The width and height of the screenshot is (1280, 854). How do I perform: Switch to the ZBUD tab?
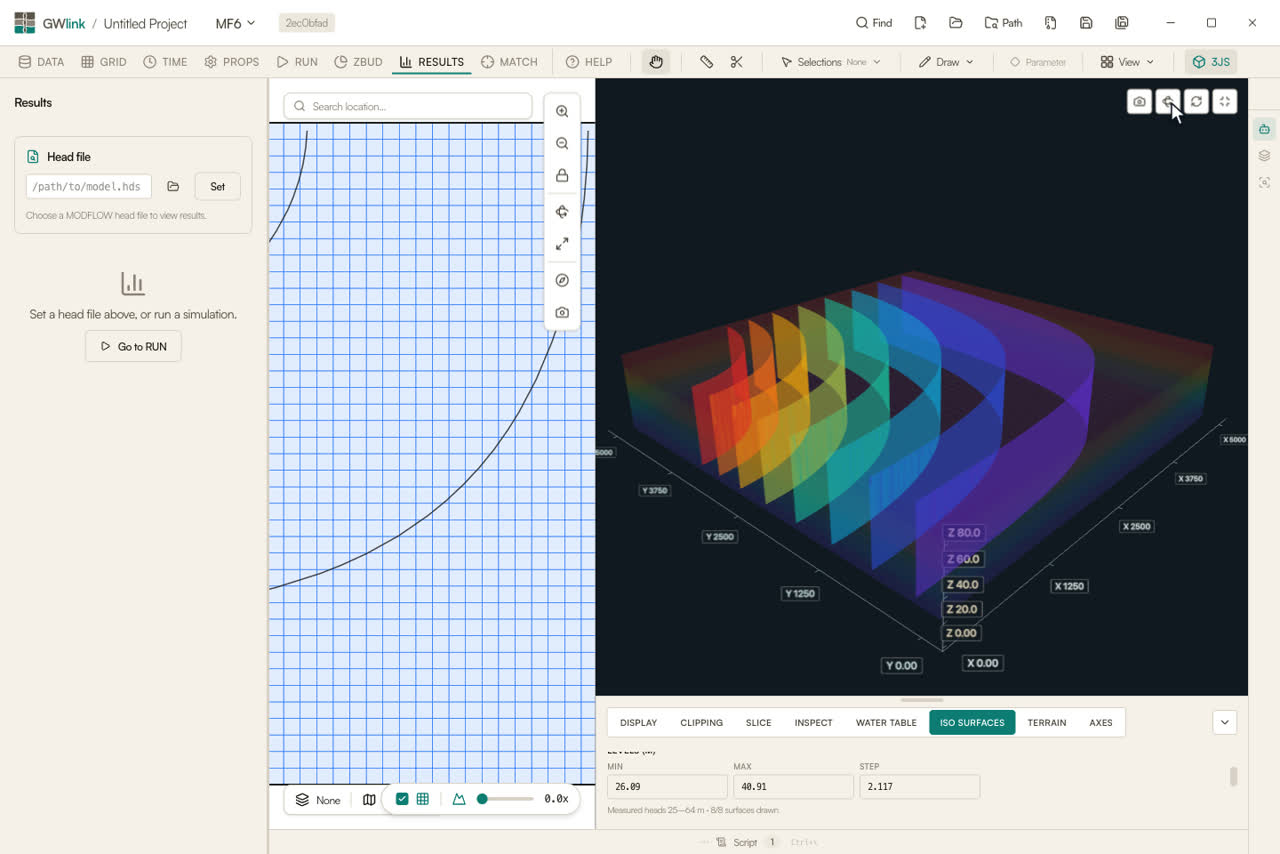pos(358,62)
